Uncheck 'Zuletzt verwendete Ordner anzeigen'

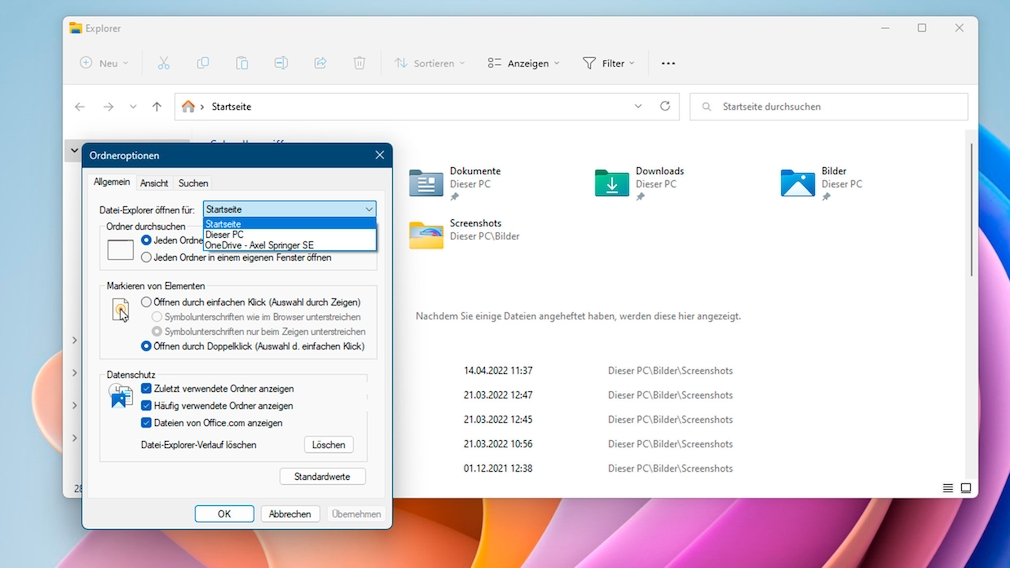[x=147, y=389]
